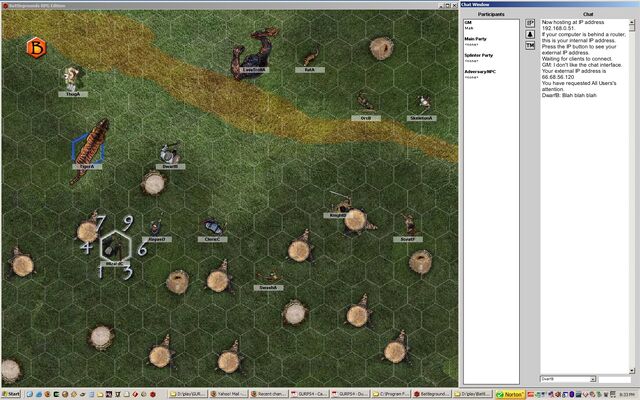Image resolution: width=640 pixels, height=400 pixels.
Task: Select the snake token near bottom center
Action: pyautogui.click(x=268, y=277)
